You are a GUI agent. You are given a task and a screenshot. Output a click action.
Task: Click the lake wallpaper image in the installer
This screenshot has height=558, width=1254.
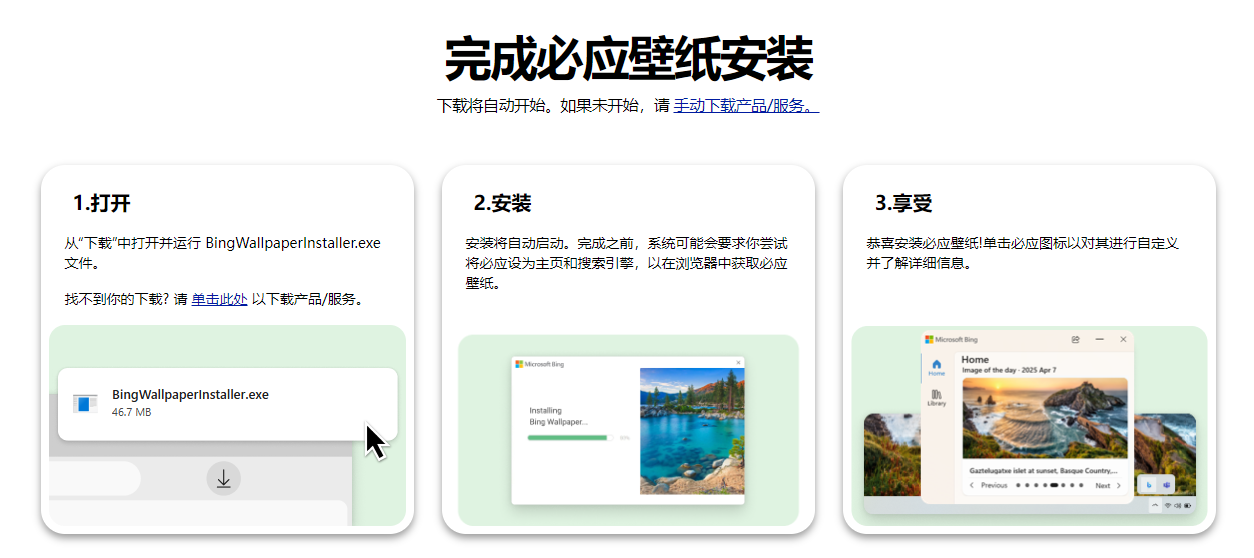pyautogui.click(x=692, y=431)
